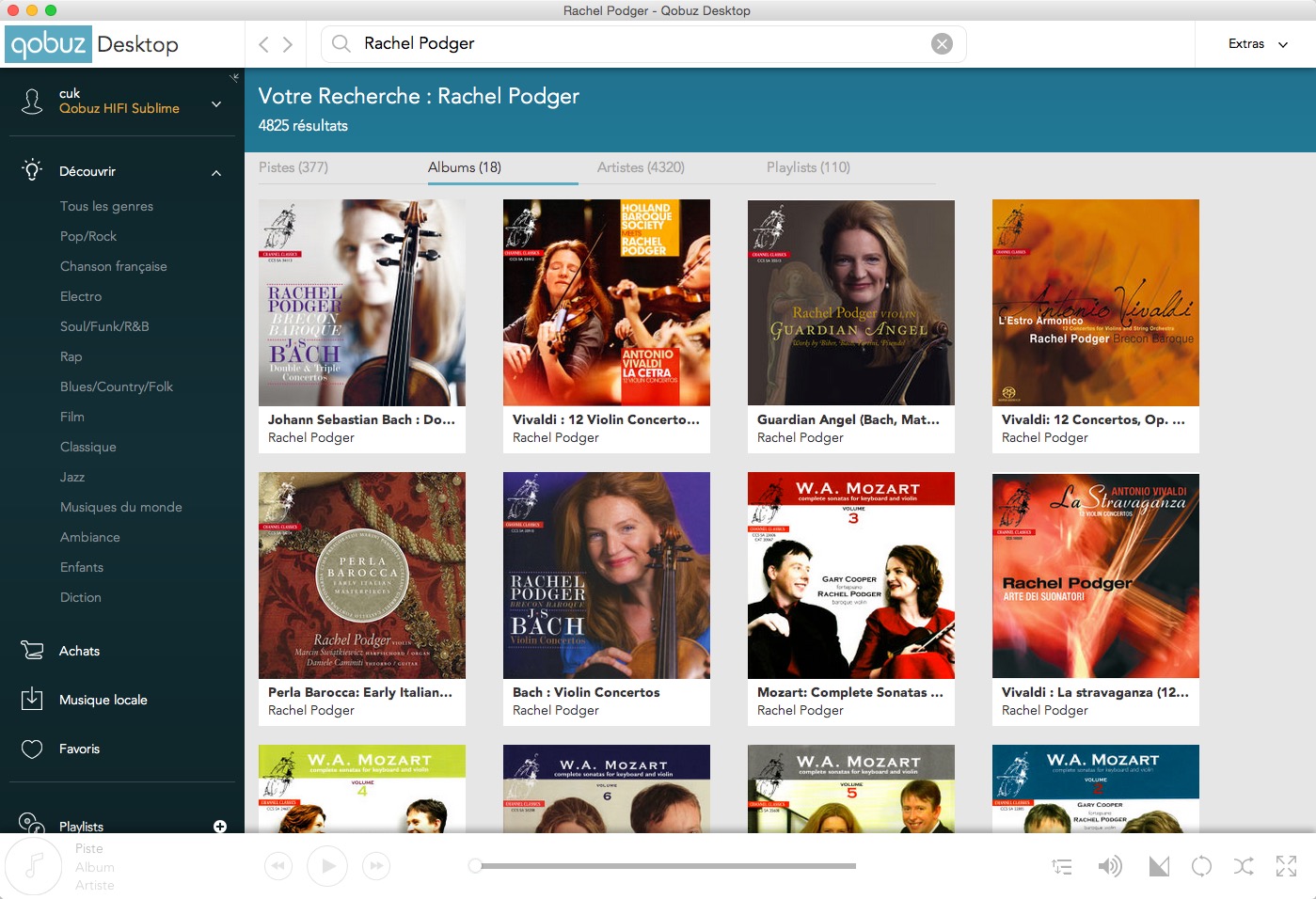Open Tous les genres

click(x=106, y=206)
